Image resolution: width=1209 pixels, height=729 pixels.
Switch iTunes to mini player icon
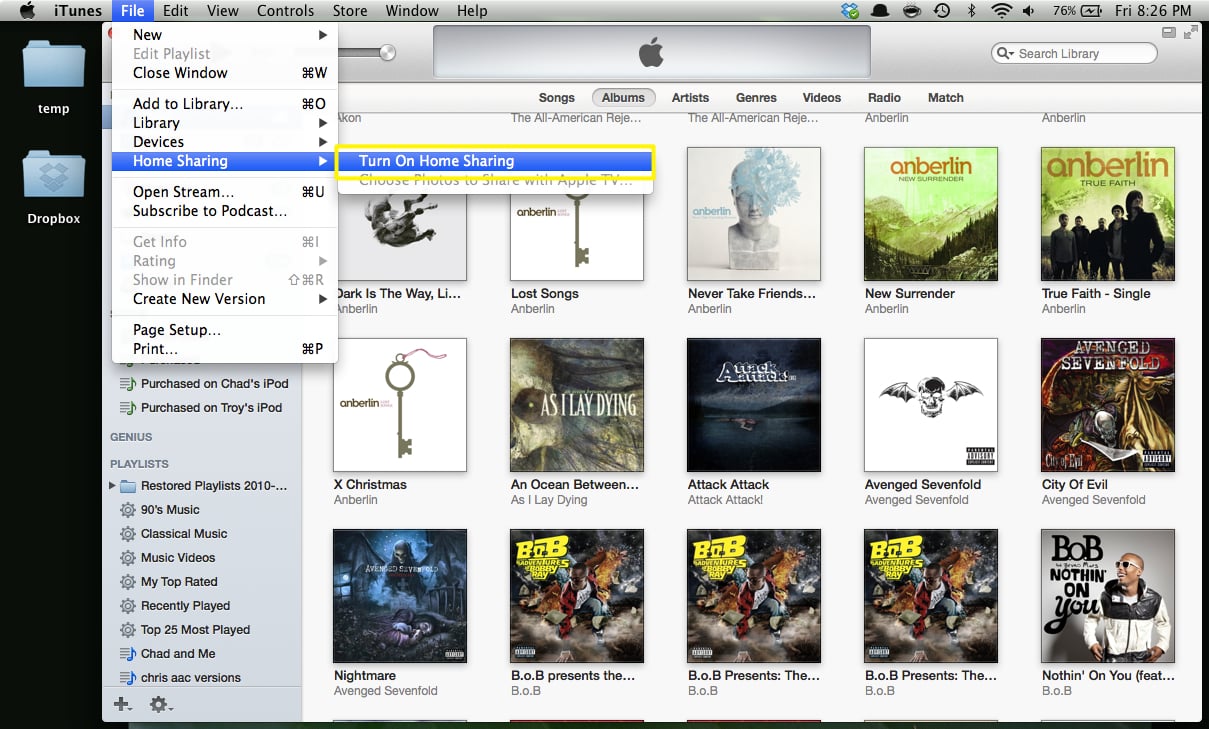click(x=1169, y=33)
